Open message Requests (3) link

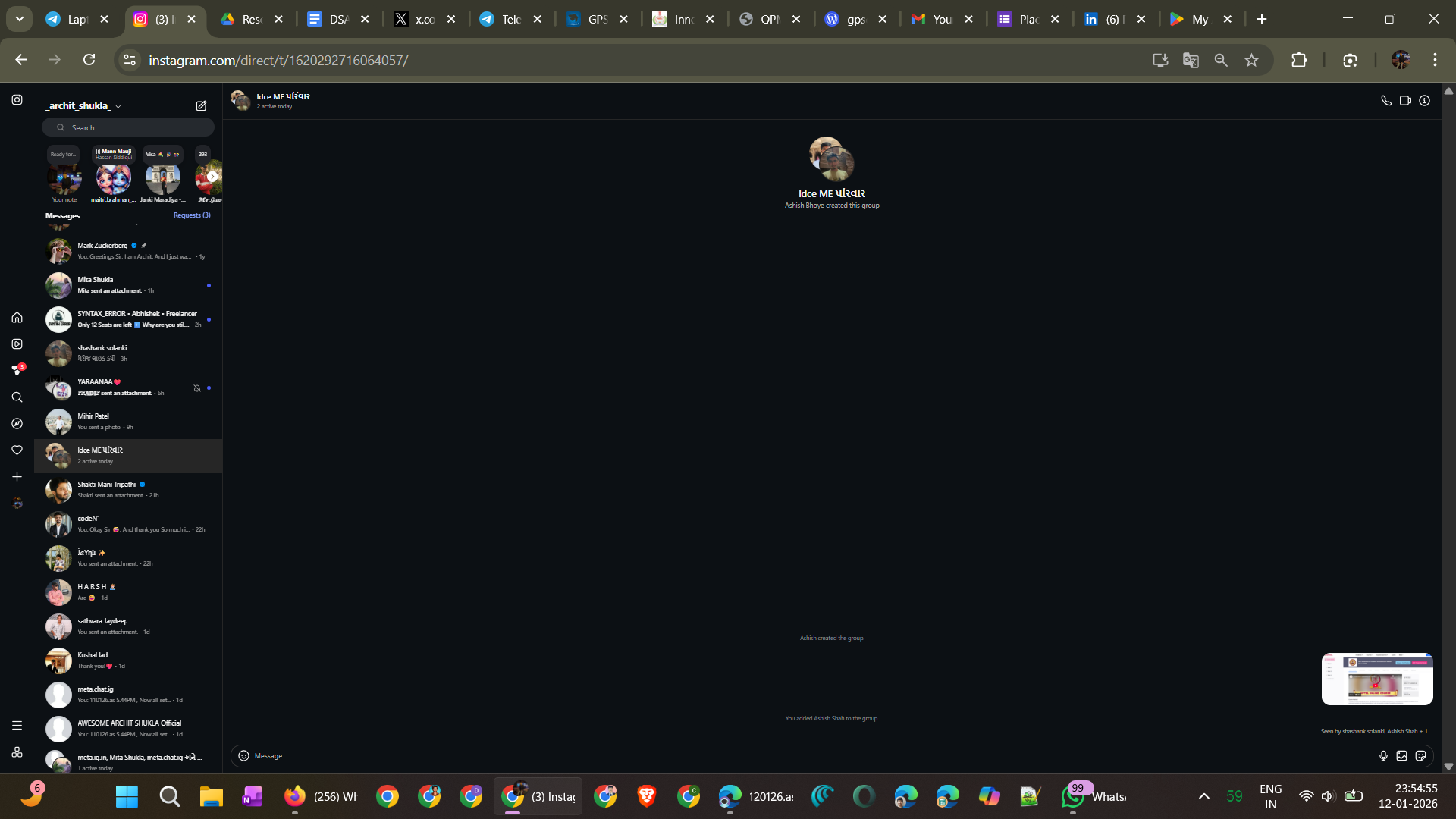pos(192,215)
